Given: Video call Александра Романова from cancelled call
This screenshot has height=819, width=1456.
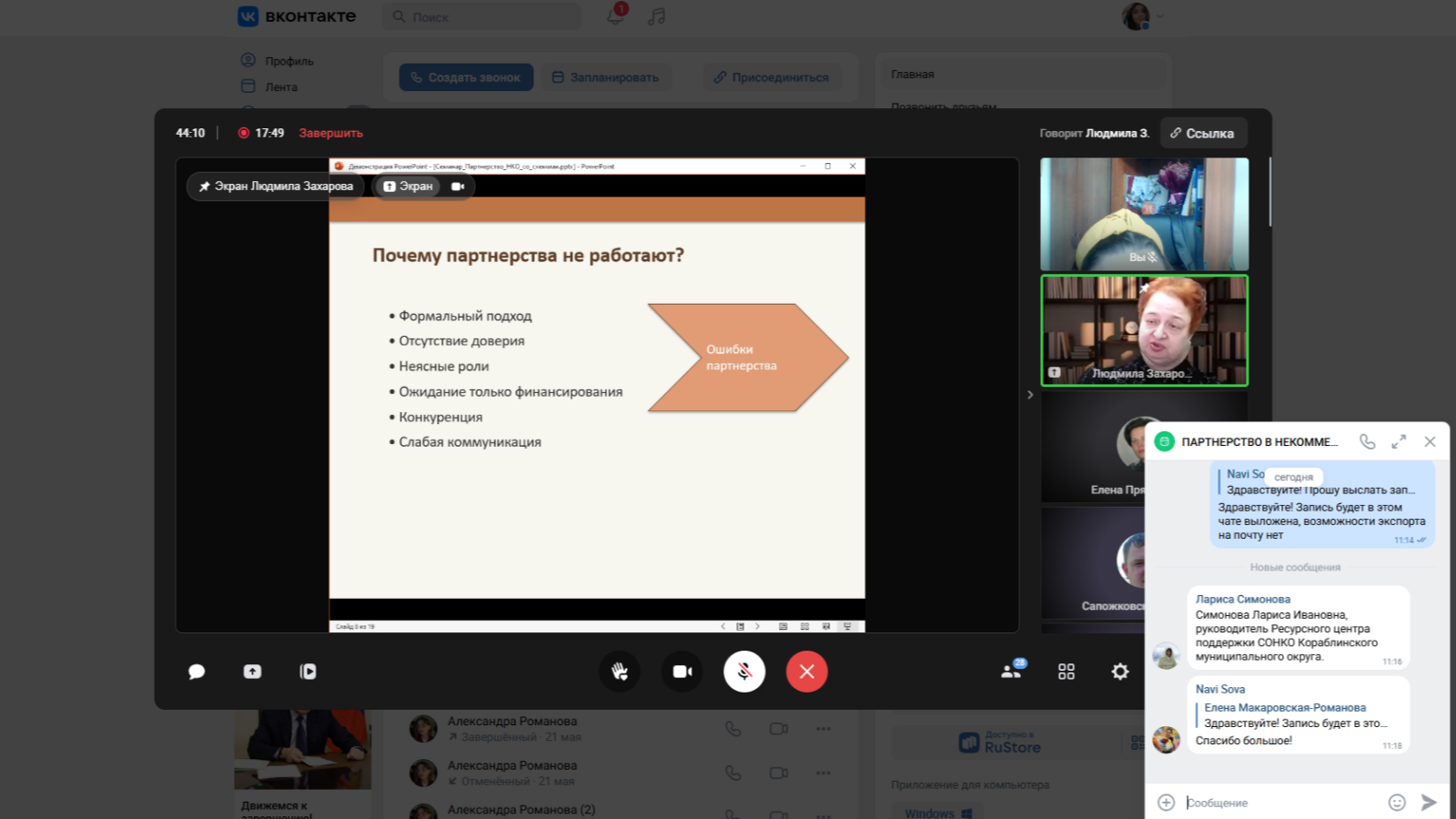Looking at the screenshot, I should (x=779, y=773).
